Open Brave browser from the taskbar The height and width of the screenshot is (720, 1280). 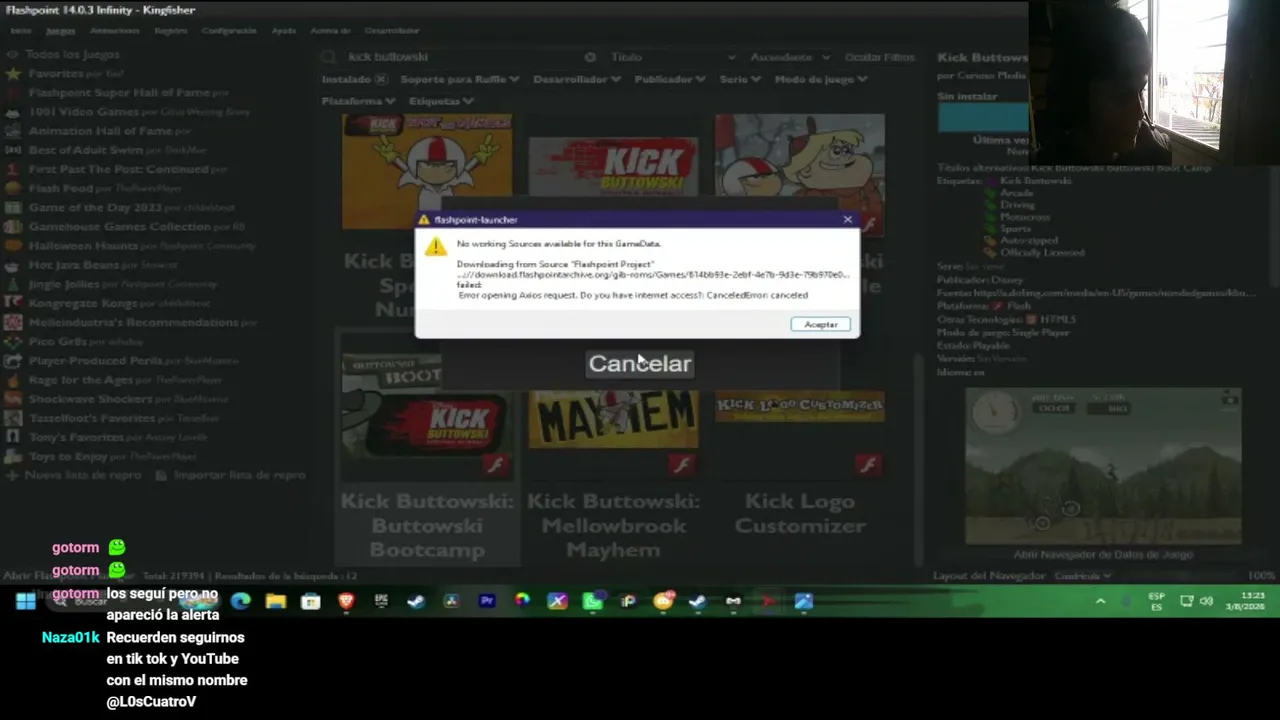tap(346, 601)
